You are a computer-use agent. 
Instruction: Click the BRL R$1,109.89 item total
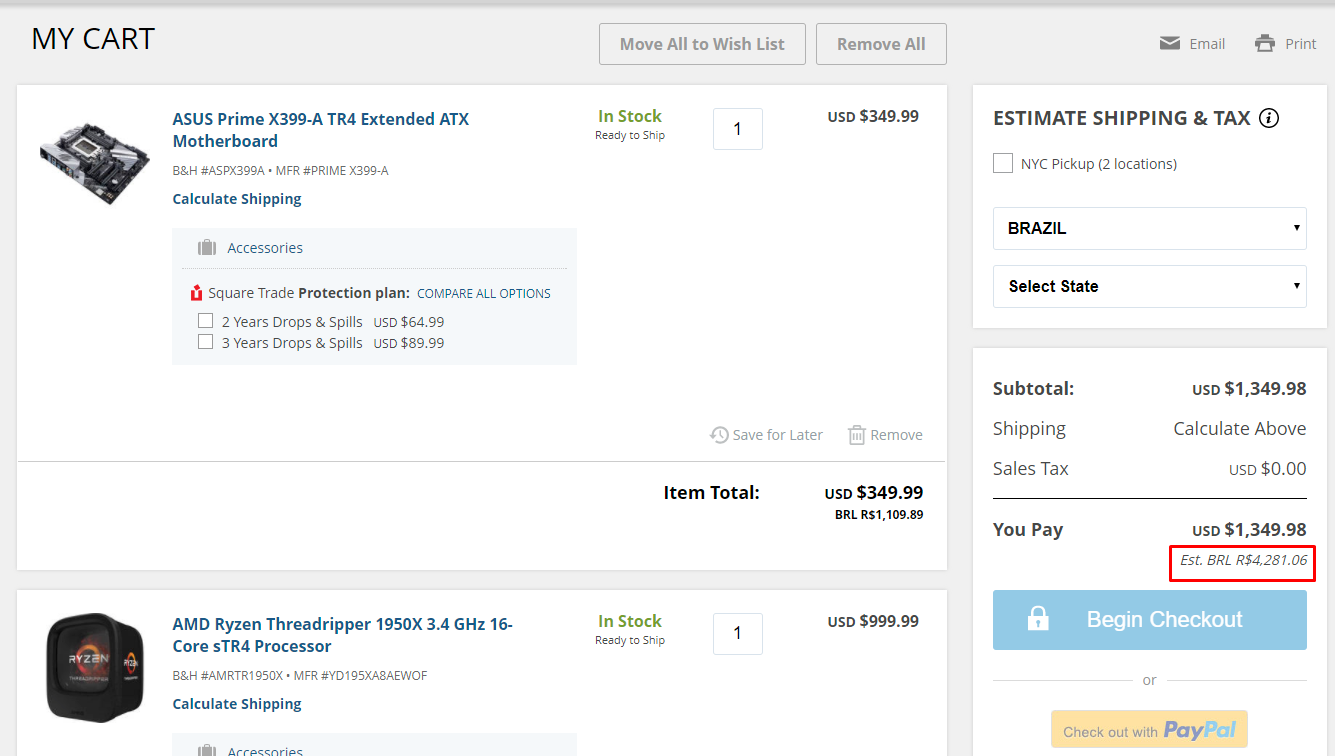(879, 515)
